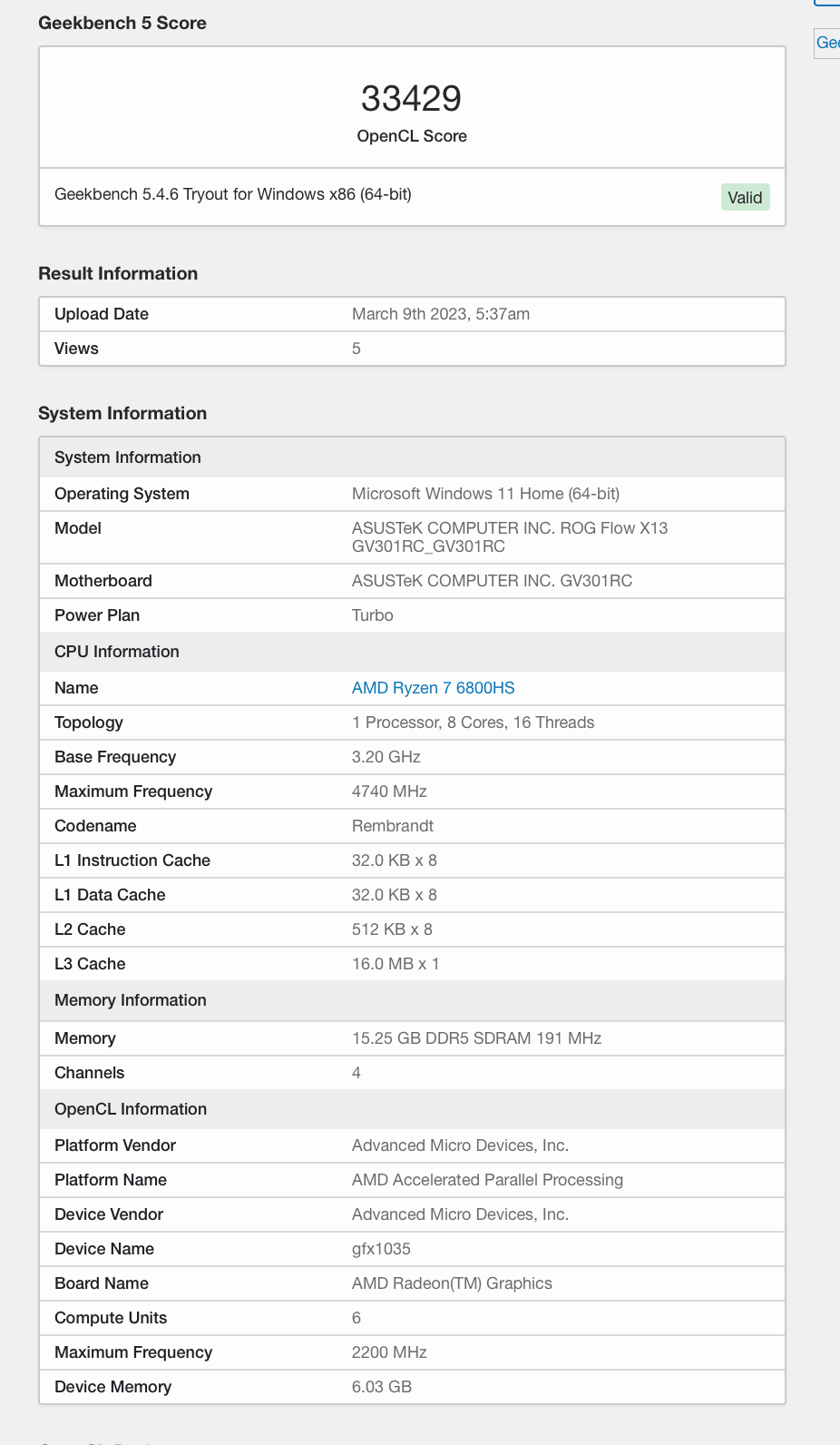Select the Power Plan value 'Turbo'

point(373,615)
